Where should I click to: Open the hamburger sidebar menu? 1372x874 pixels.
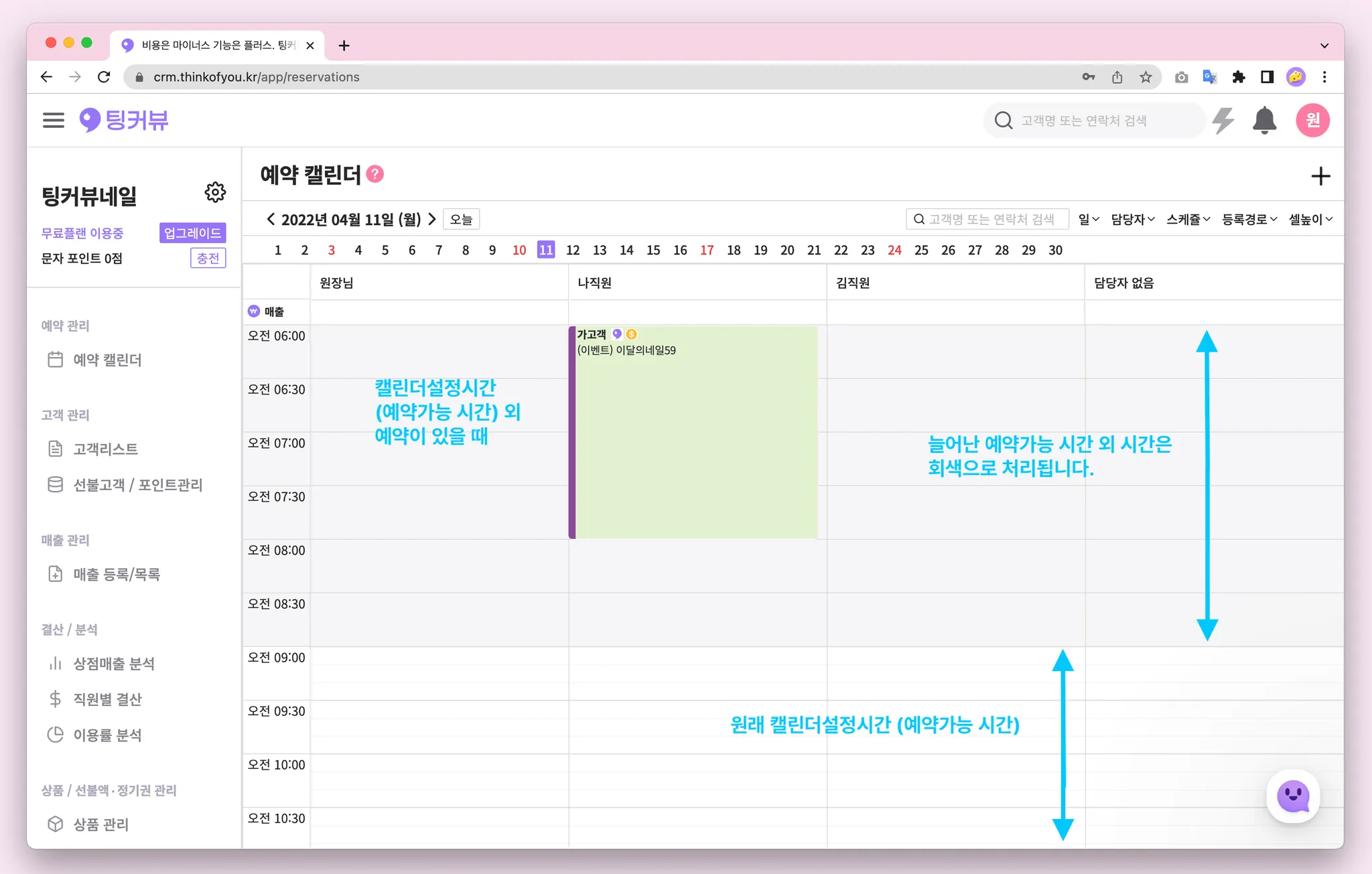tap(53, 120)
